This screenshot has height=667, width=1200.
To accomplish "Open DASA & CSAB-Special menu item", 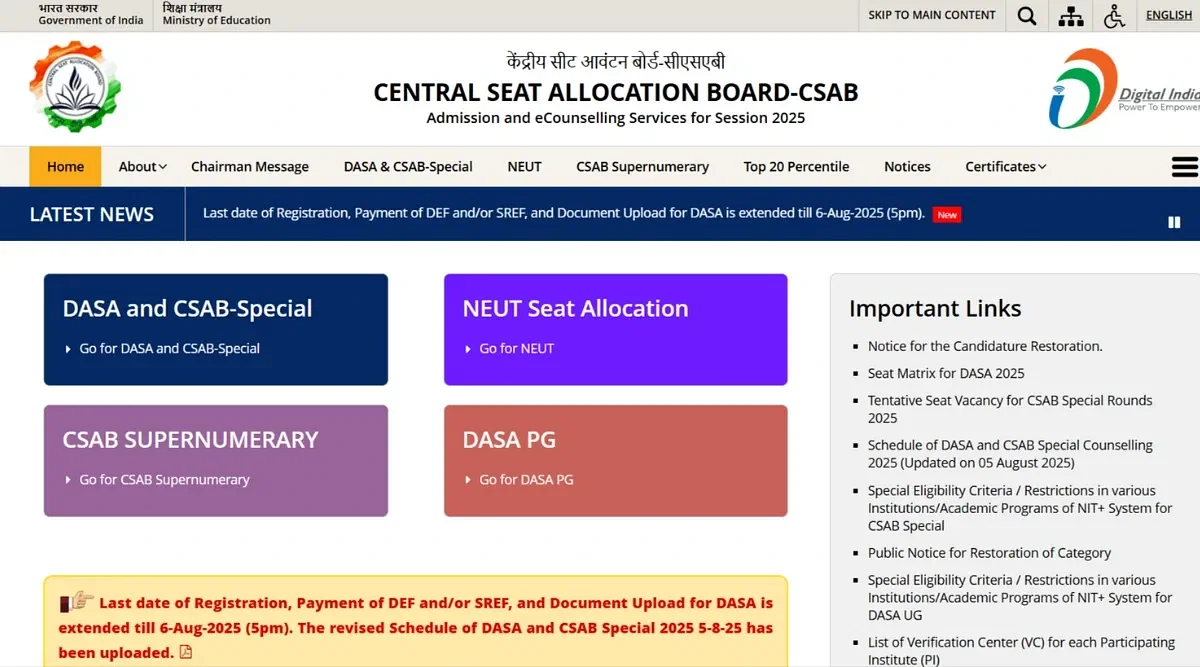I will click(408, 167).
